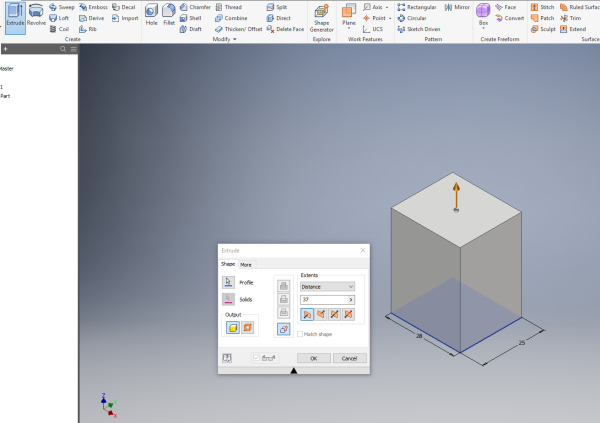Click the Thread feature tool
600x423 pixels.
228,7
